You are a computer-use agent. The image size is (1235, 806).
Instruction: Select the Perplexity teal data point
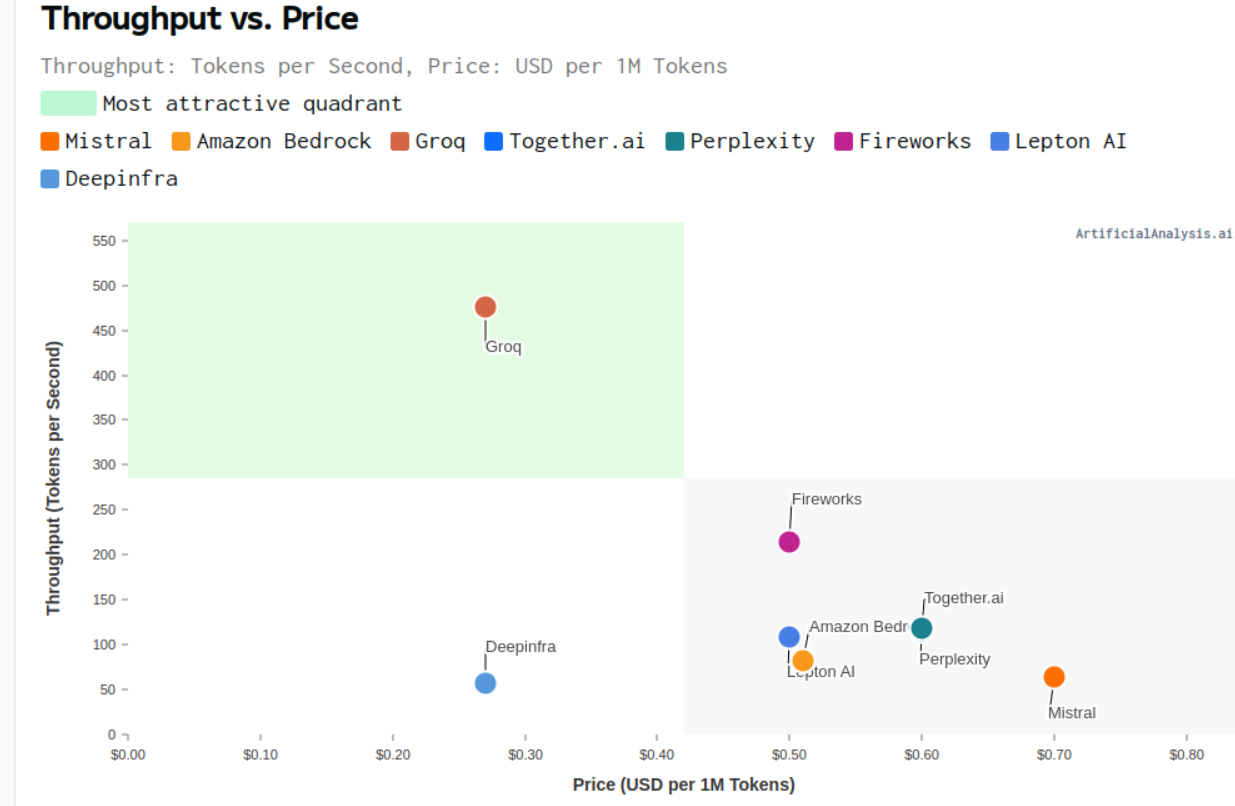click(922, 628)
